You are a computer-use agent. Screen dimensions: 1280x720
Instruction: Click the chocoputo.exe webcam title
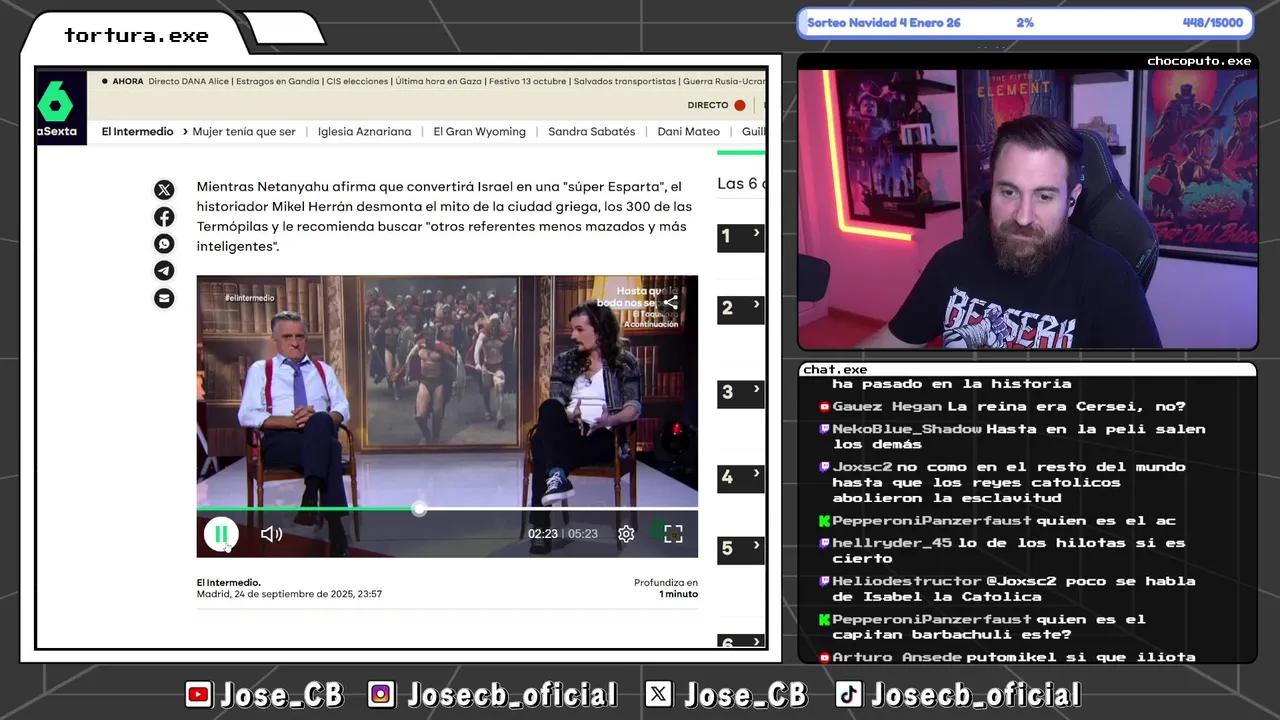1199,61
